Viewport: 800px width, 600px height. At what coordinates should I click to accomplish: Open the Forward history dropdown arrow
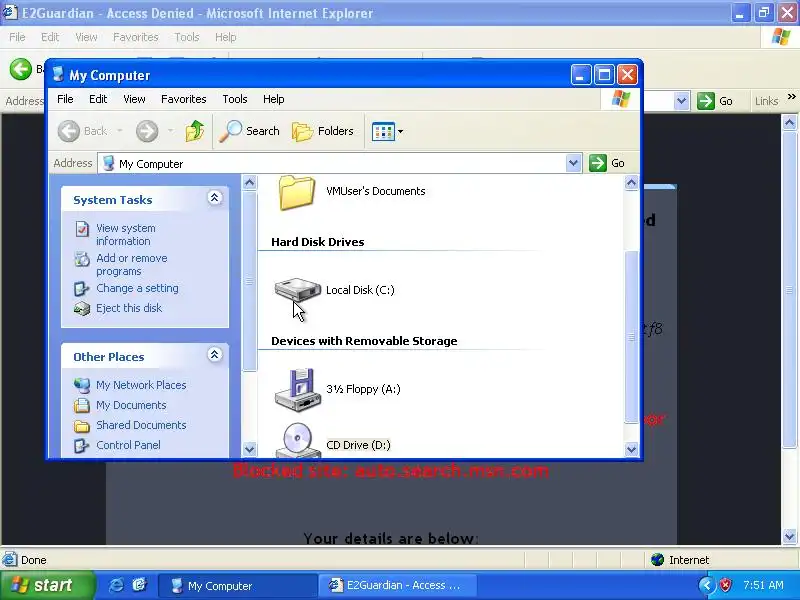(x=170, y=131)
